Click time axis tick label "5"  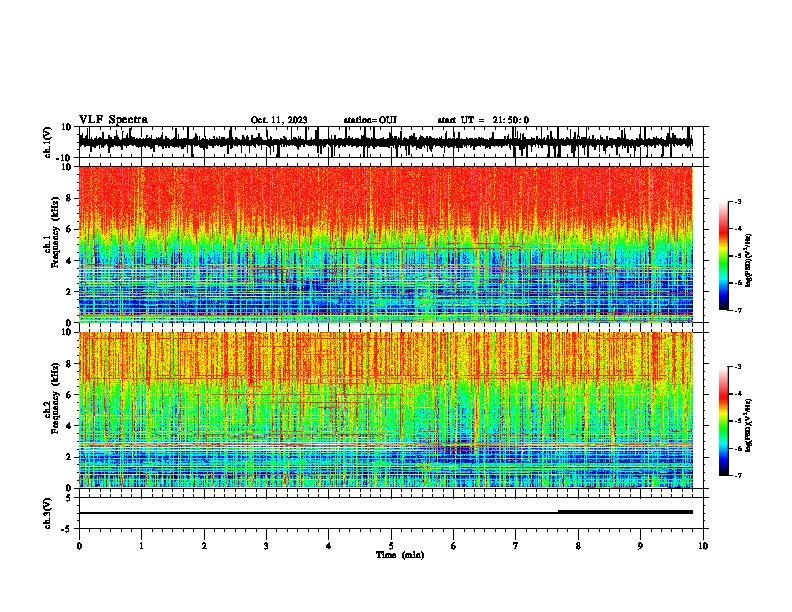click(391, 546)
